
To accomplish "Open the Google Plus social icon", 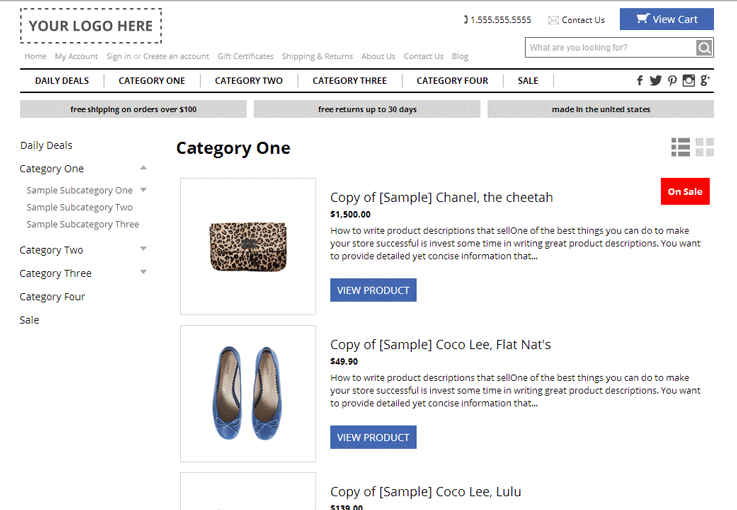I will pos(705,80).
